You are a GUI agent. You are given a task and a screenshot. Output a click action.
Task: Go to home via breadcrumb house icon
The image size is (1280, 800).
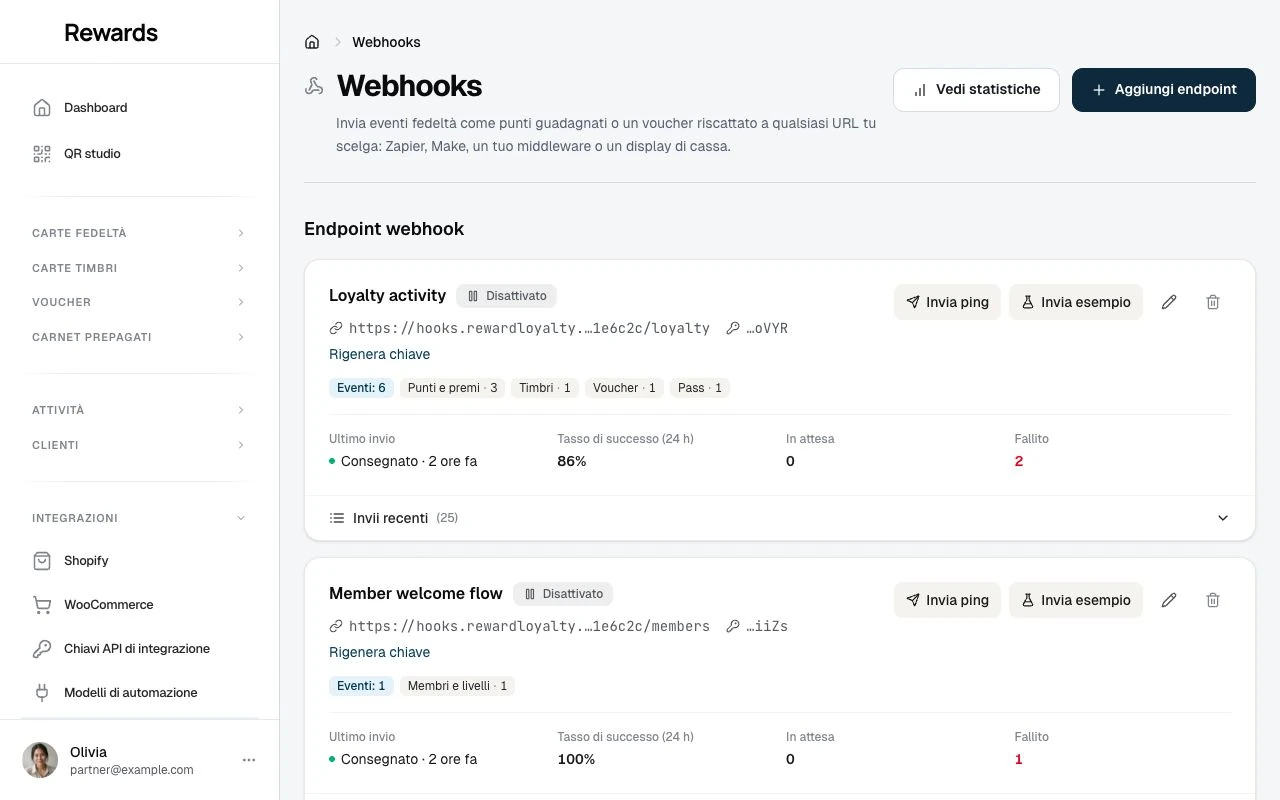(x=312, y=42)
